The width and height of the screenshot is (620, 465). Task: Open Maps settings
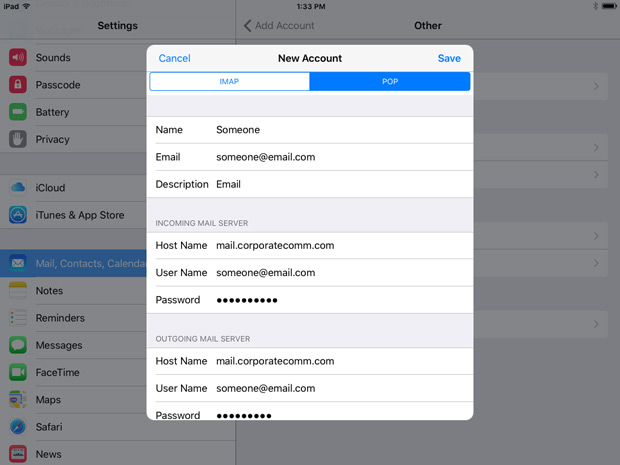tap(73, 399)
